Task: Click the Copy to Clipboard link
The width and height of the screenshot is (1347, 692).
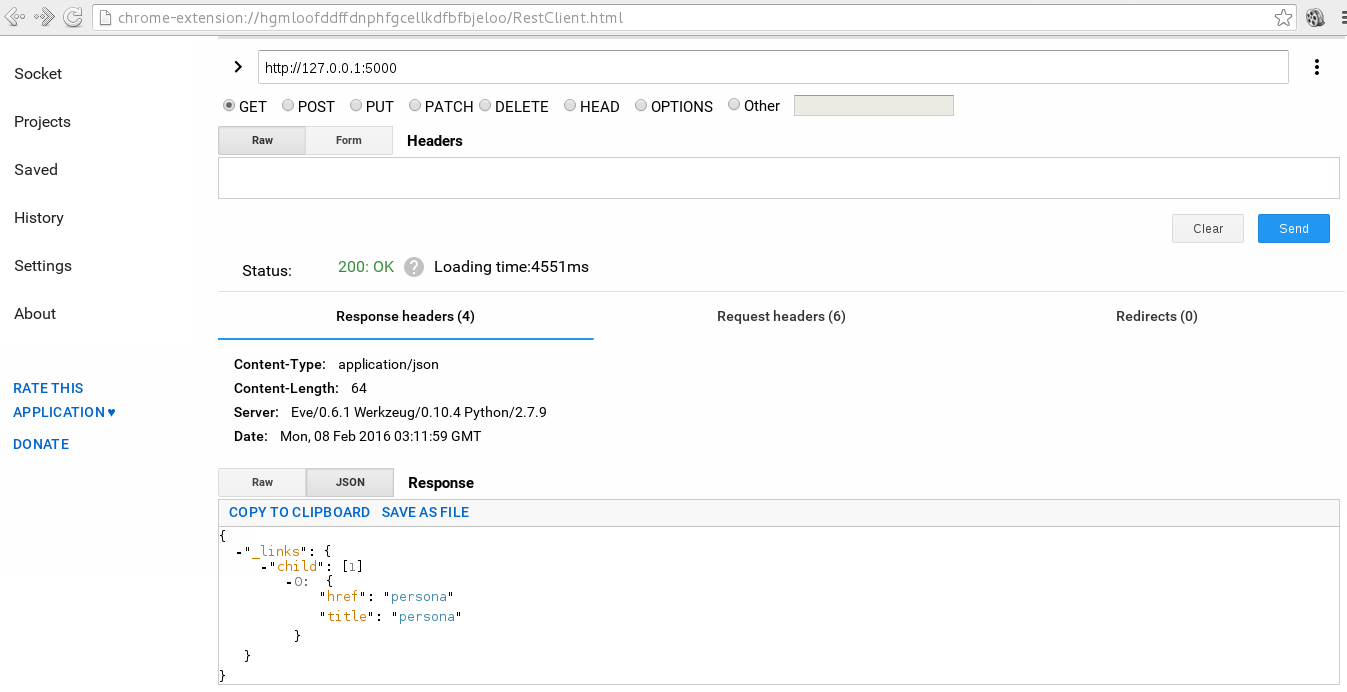Action: (299, 512)
